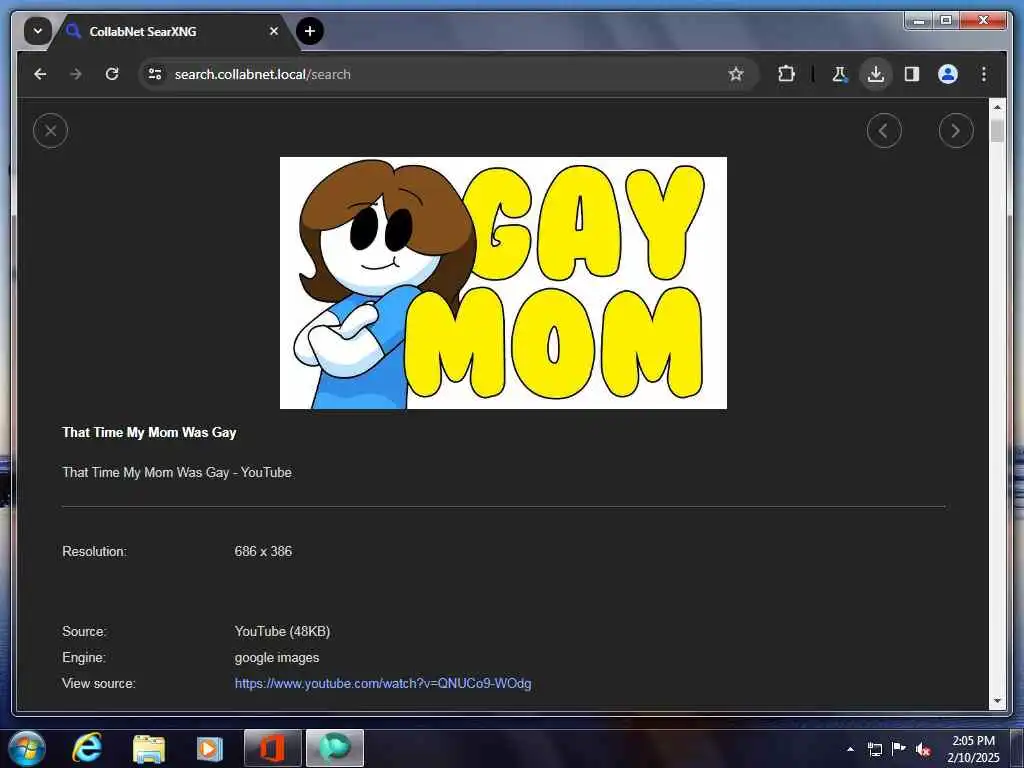Image resolution: width=1024 pixels, height=768 pixels.
Task: Select the resolution value 686 x 386
Action: tap(263, 551)
